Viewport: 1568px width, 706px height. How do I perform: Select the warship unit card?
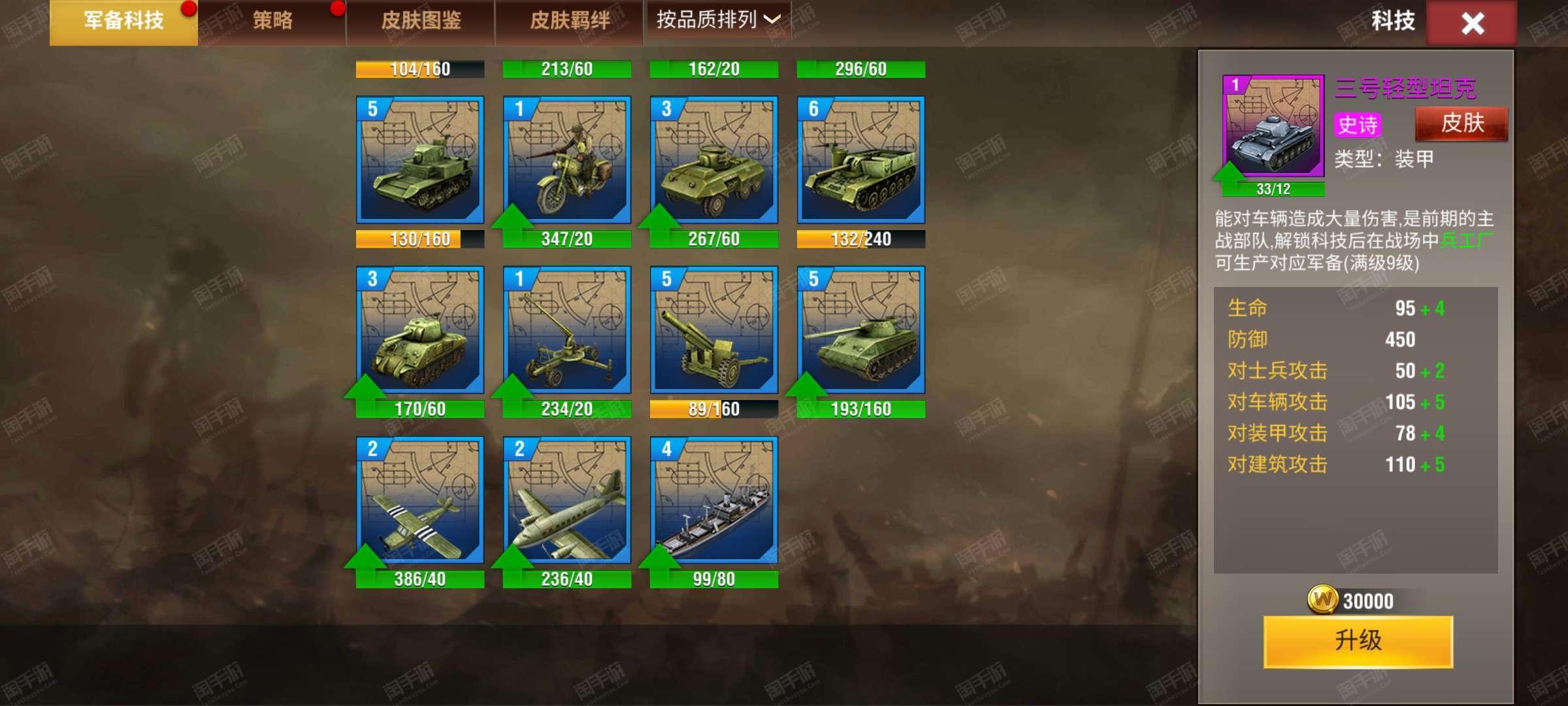(714, 500)
